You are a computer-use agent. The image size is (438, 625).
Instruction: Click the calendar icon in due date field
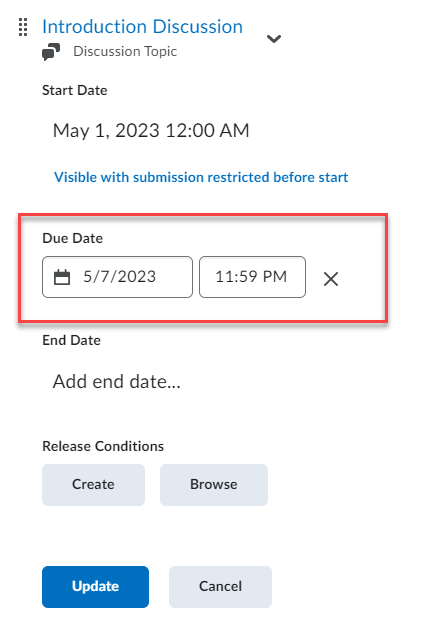[62, 277]
